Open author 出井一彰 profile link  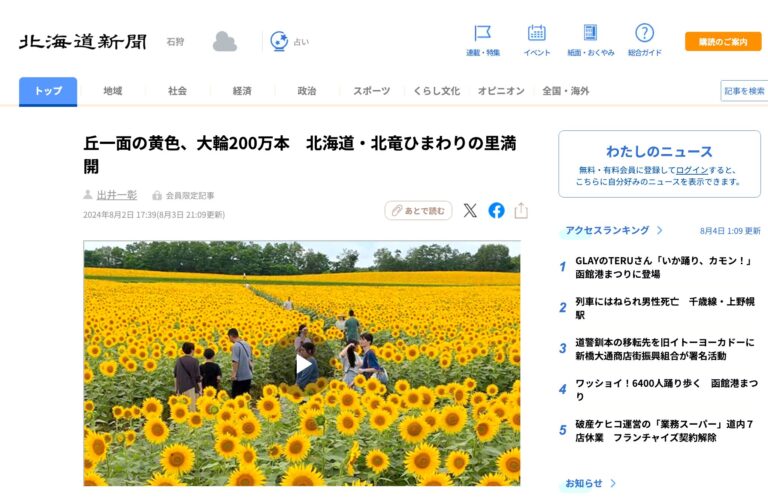(x=117, y=195)
